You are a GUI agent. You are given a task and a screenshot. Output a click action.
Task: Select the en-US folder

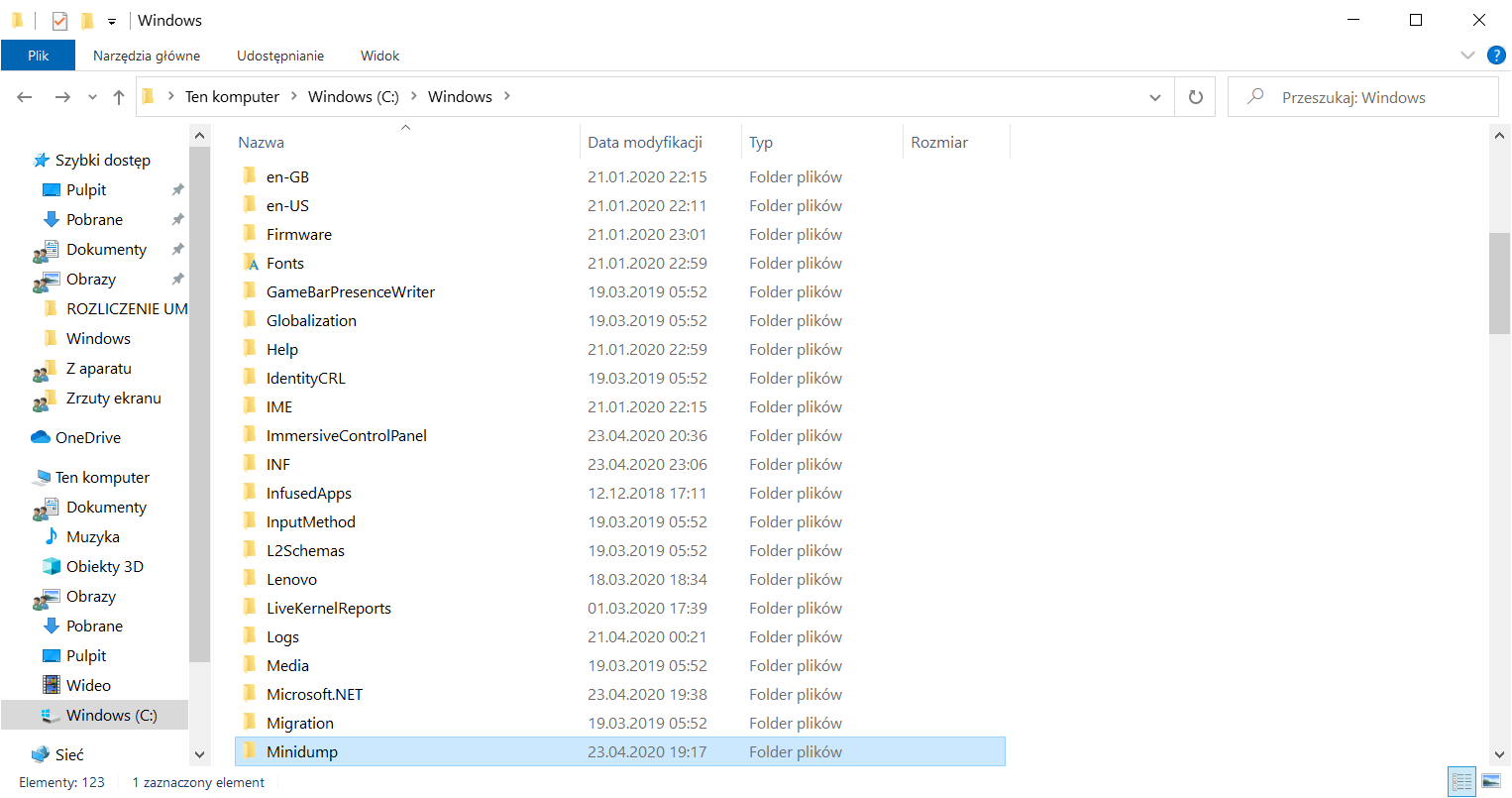click(619, 205)
